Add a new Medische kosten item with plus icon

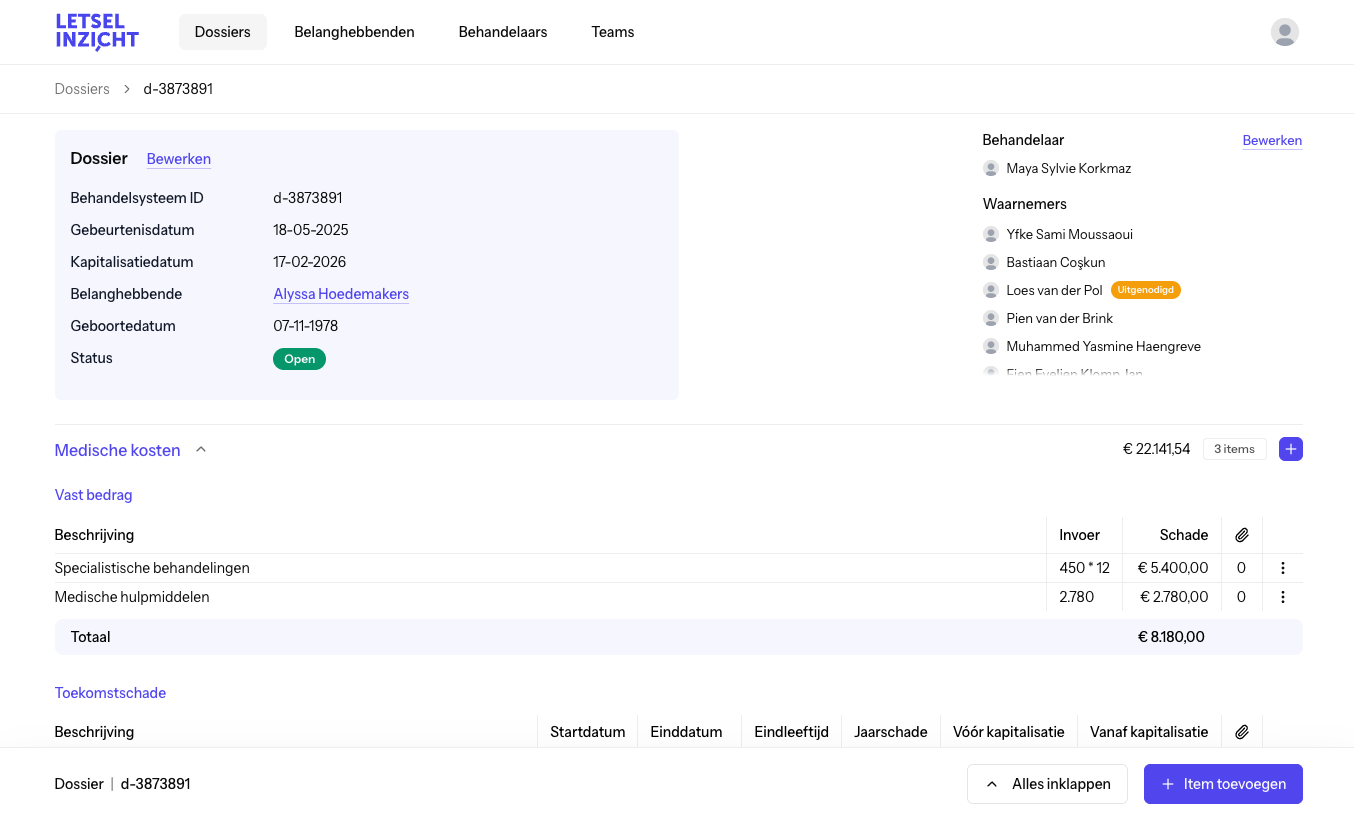1291,449
